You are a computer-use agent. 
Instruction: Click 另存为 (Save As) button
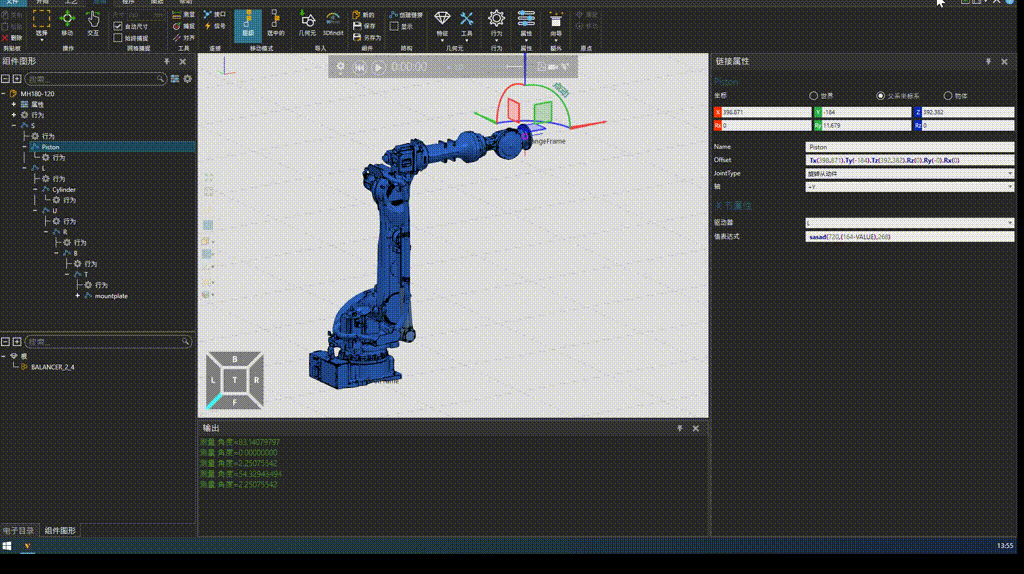(x=367, y=37)
